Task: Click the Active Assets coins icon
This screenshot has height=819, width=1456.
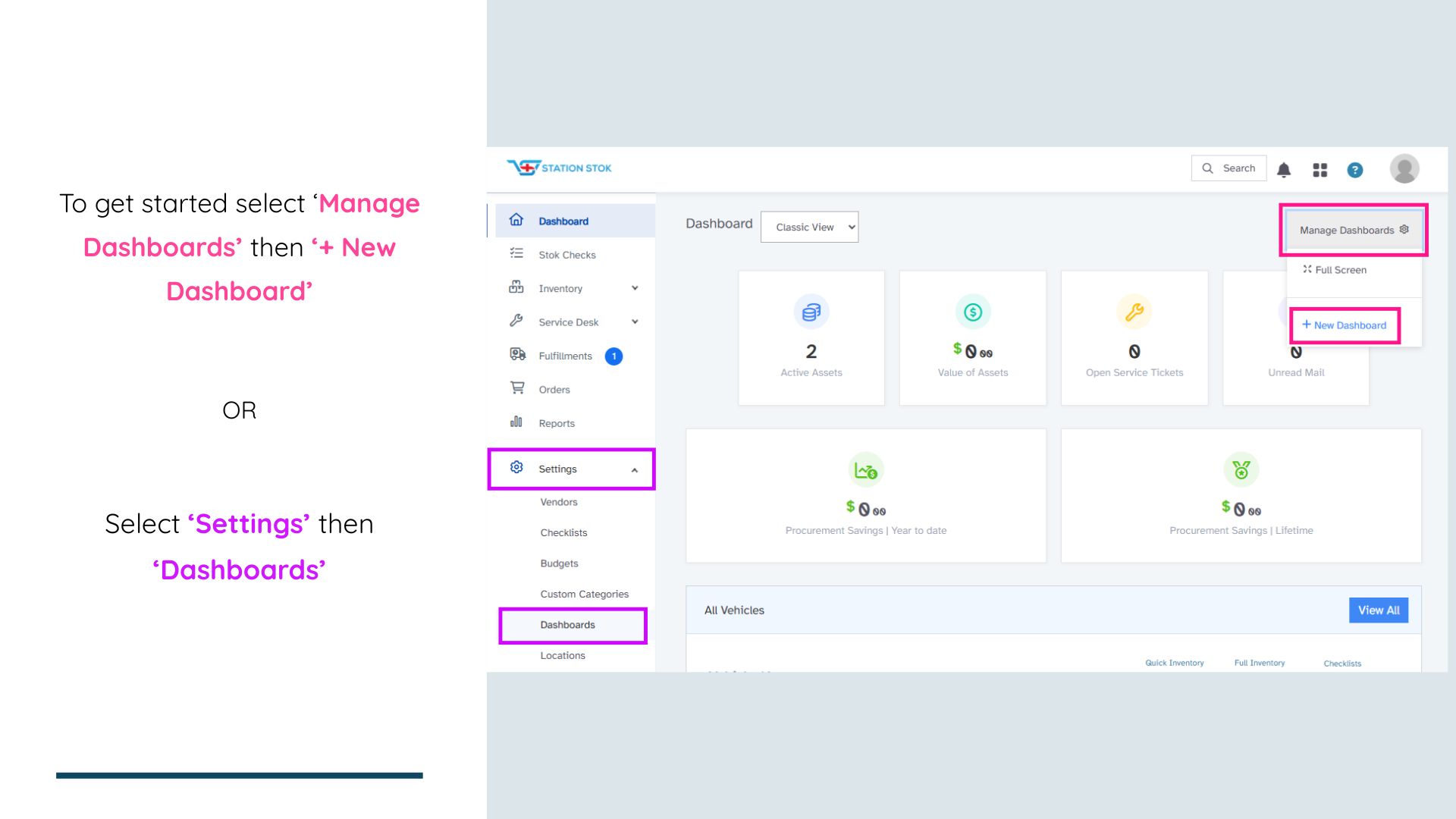Action: (x=811, y=312)
